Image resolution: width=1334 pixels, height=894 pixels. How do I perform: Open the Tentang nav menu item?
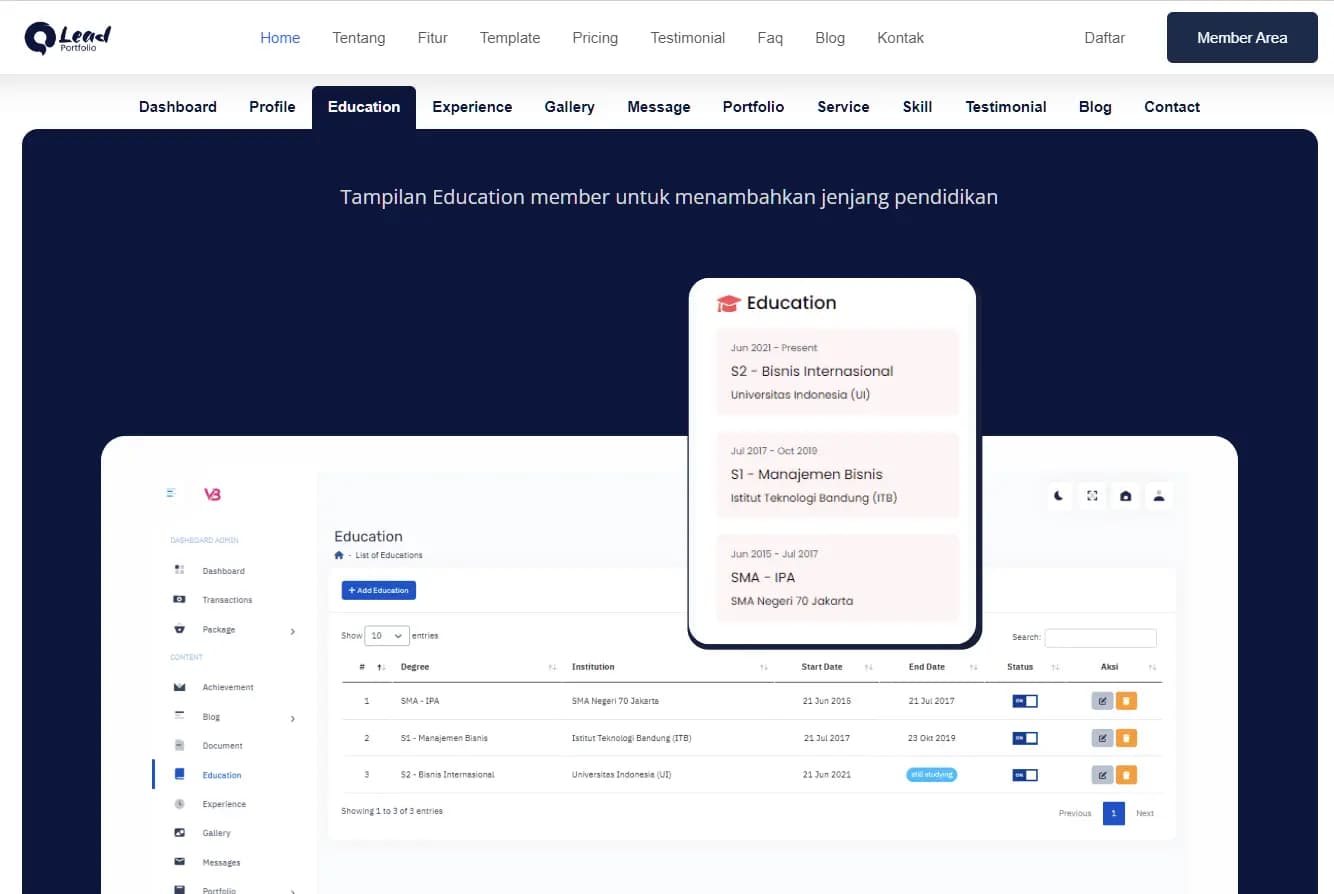(359, 38)
